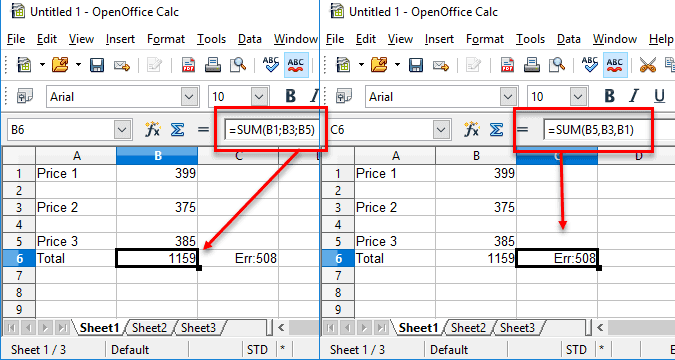Expand Name Box B6 dropdown
Image resolution: width=675 pixels, height=360 pixels.
tap(122, 130)
